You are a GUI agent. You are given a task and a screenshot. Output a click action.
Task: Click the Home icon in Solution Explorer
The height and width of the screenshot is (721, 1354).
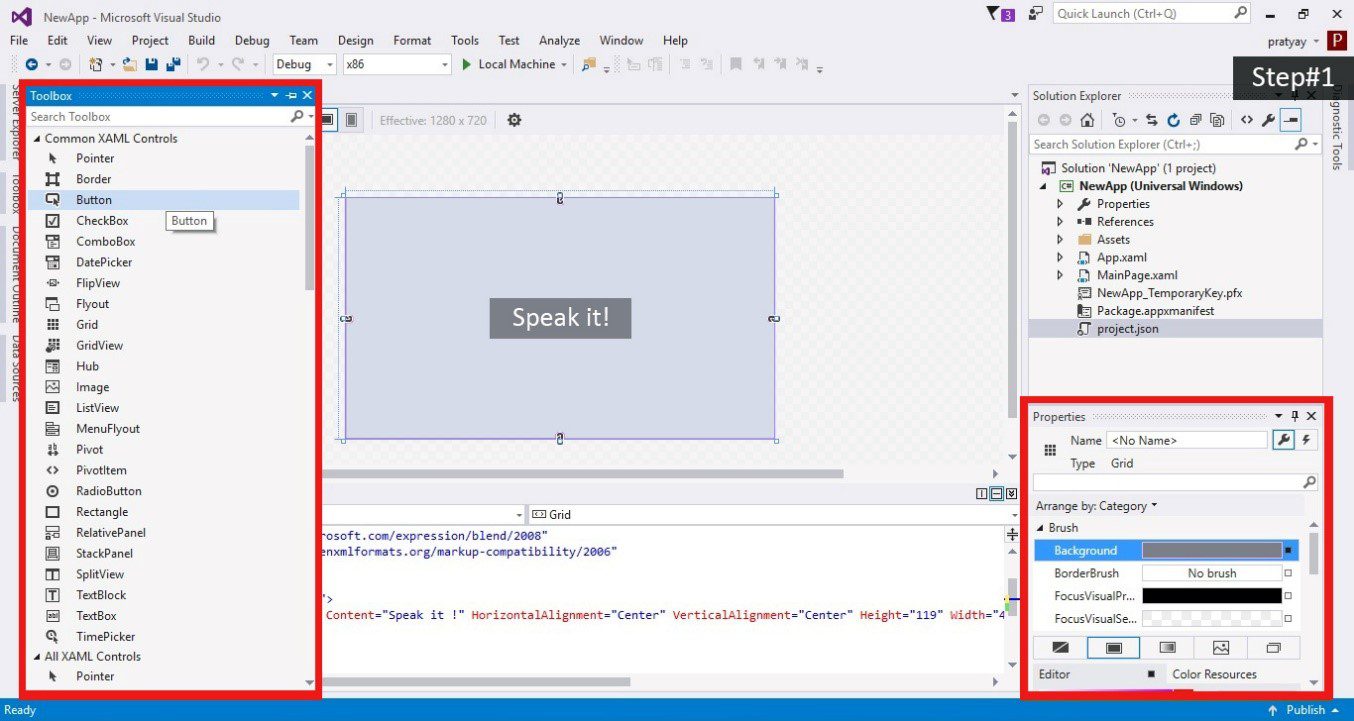coord(1087,120)
